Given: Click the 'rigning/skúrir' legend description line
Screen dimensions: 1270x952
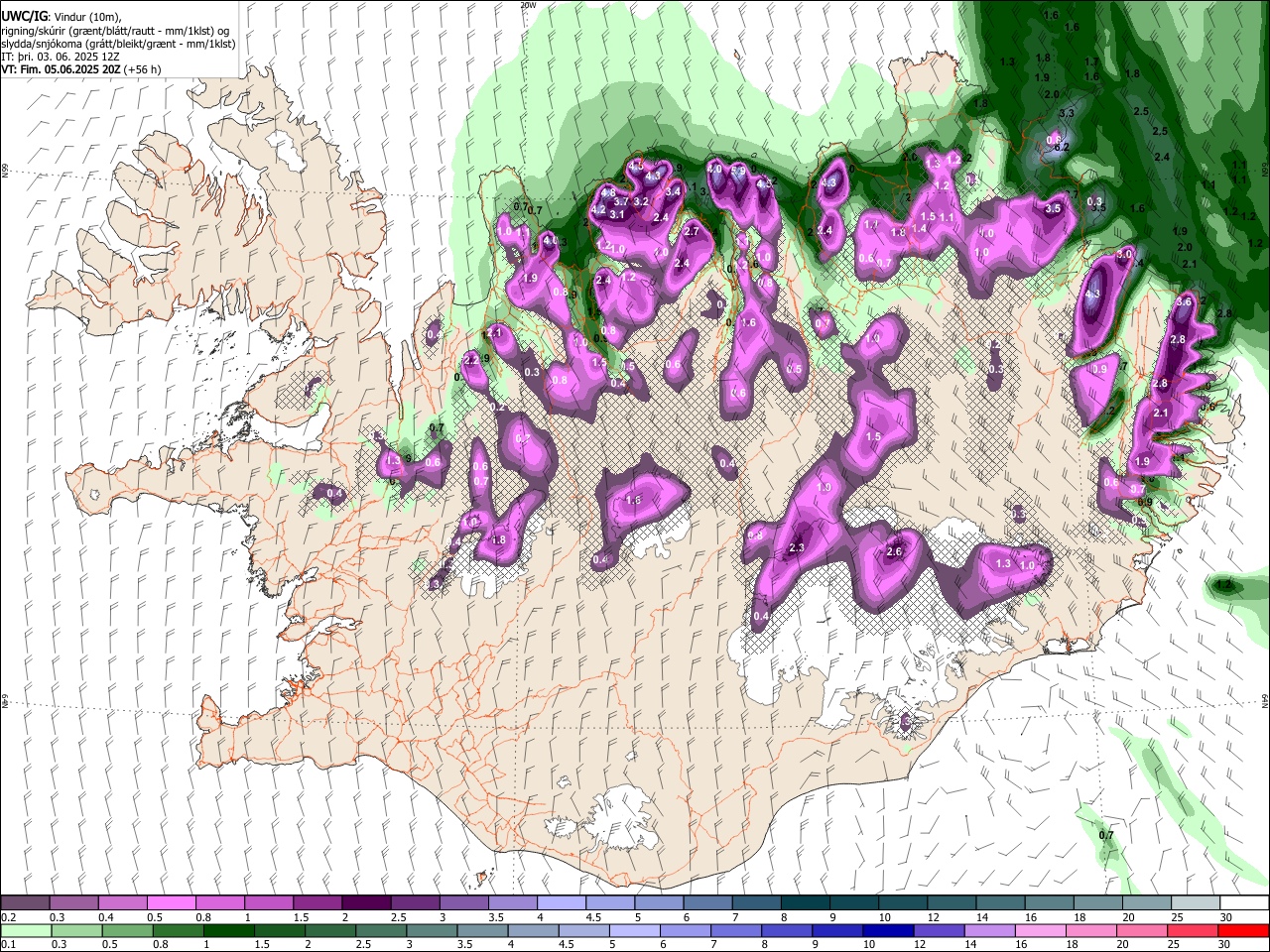Looking at the screenshot, I should [x=115, y=31].
